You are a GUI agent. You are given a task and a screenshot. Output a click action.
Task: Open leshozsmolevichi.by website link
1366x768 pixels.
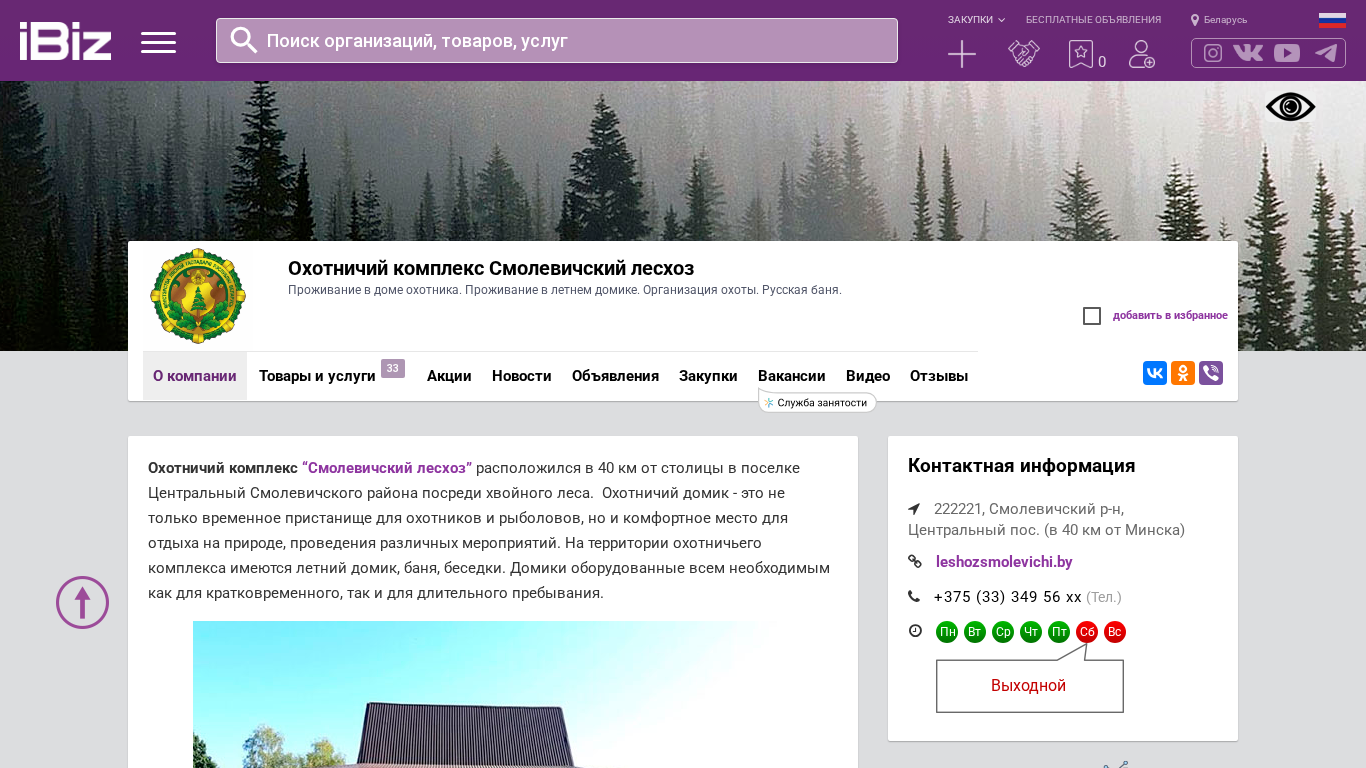click(1004, 562)
